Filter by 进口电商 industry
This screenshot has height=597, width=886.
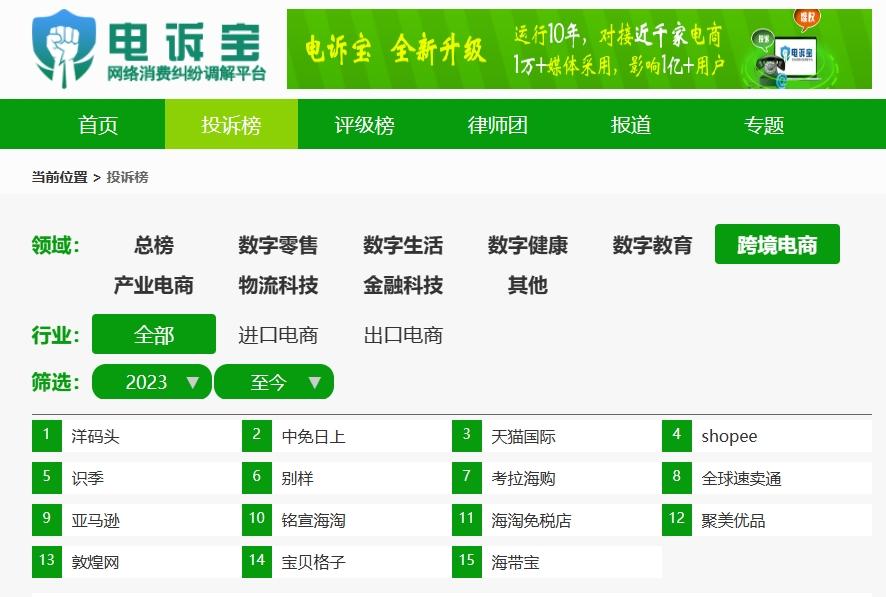pos(278,334)
